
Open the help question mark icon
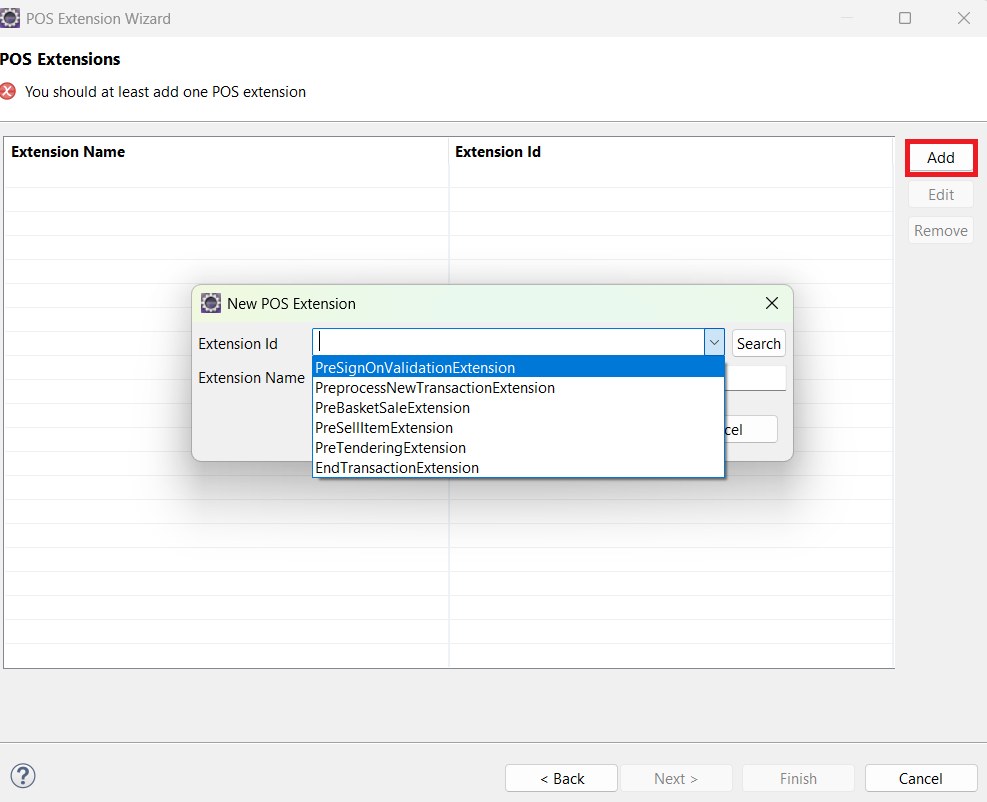point(22,775)
